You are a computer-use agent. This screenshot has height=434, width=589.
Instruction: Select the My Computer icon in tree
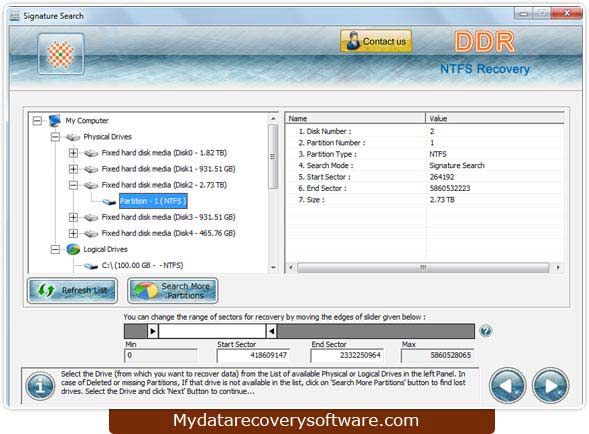click(55, 121)
